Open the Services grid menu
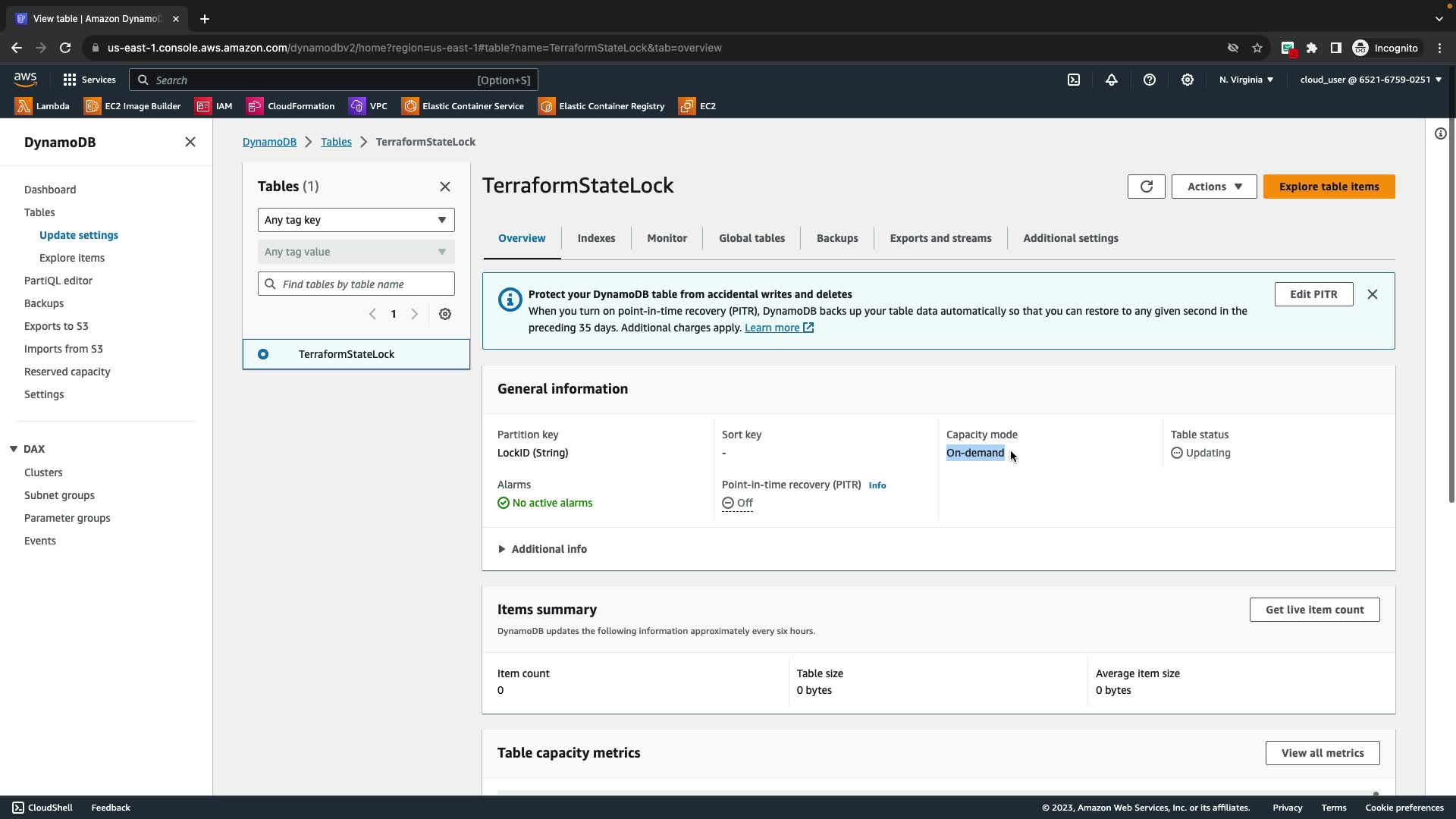Image resolution: width=1456 pixels, height=819 pixels. point(89,80)
